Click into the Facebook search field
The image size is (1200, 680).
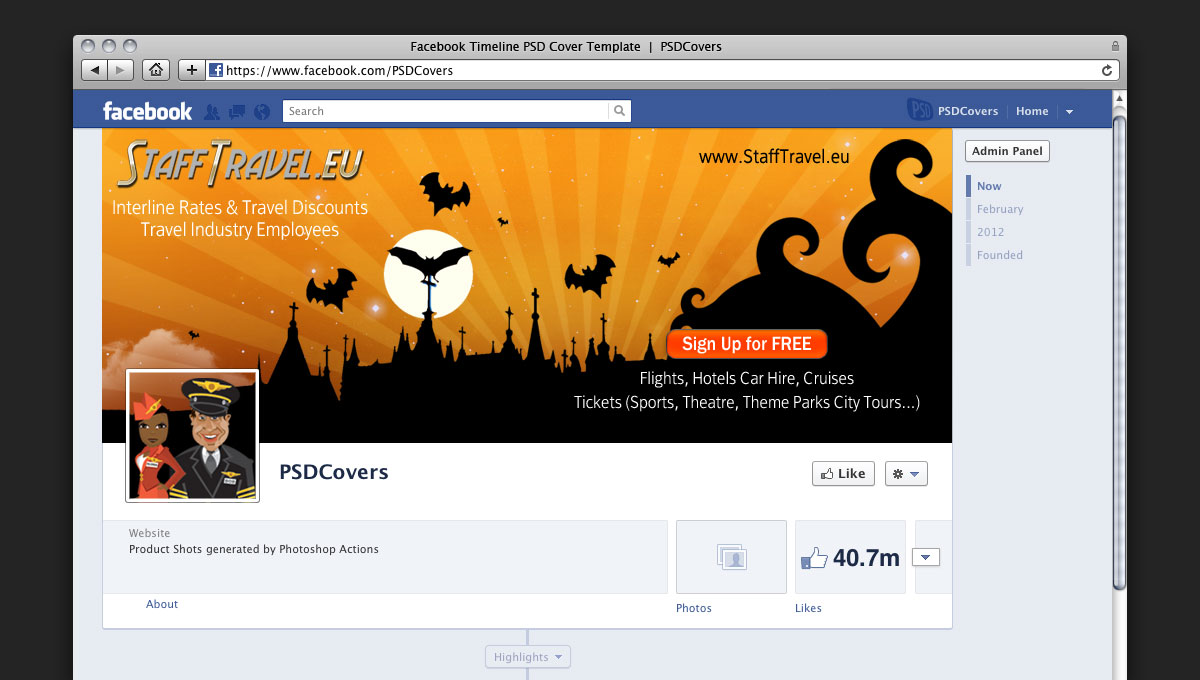click(446, 111)
